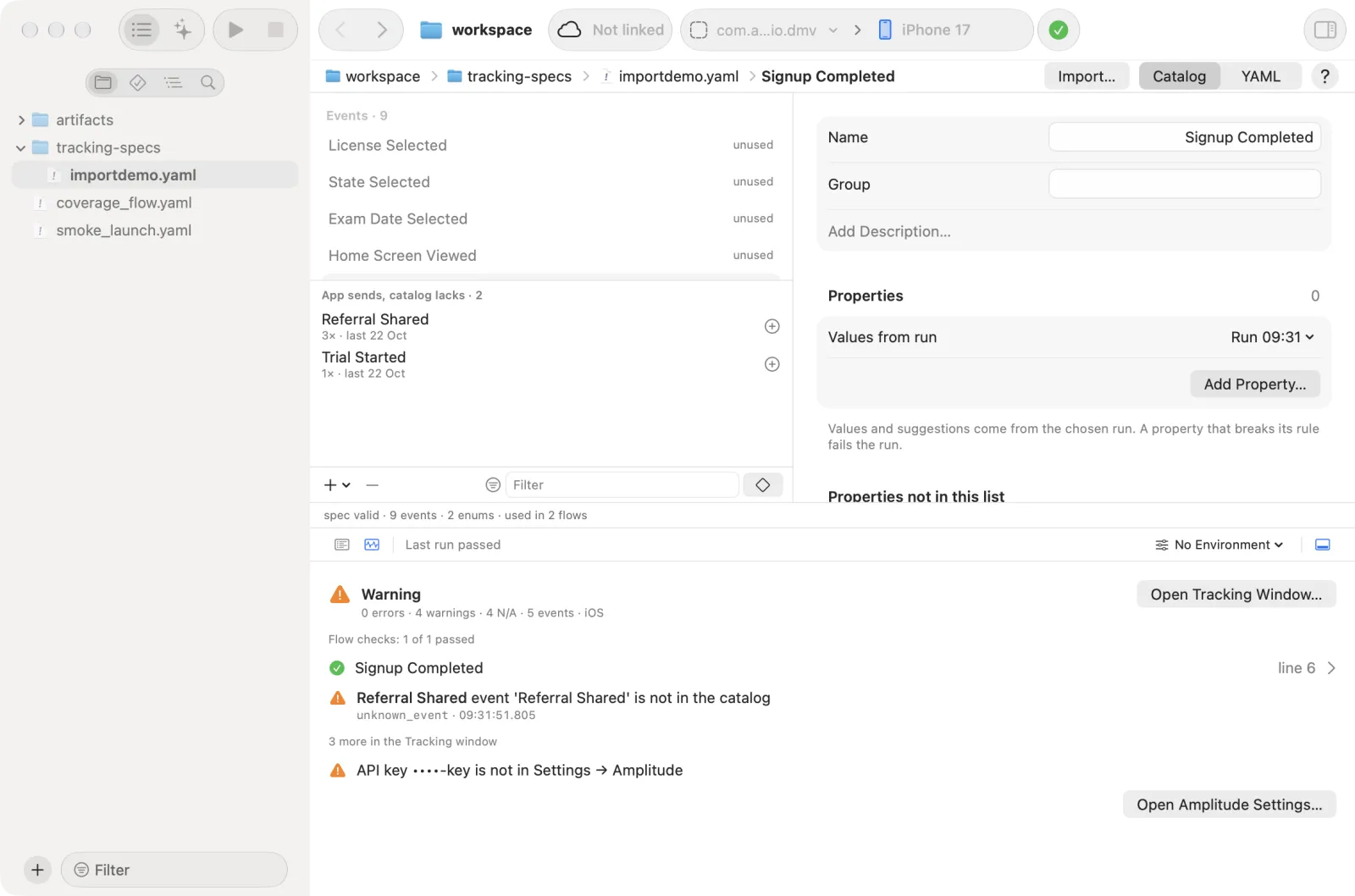The image size is (1355, 896).
Task: Add Trial Started to catalog with plus icon
Action: click(x=772, y=364)
